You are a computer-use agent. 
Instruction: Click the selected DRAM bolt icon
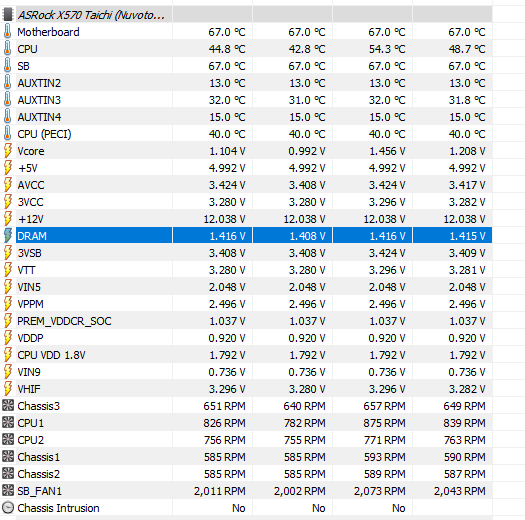[x=8, y=236]
